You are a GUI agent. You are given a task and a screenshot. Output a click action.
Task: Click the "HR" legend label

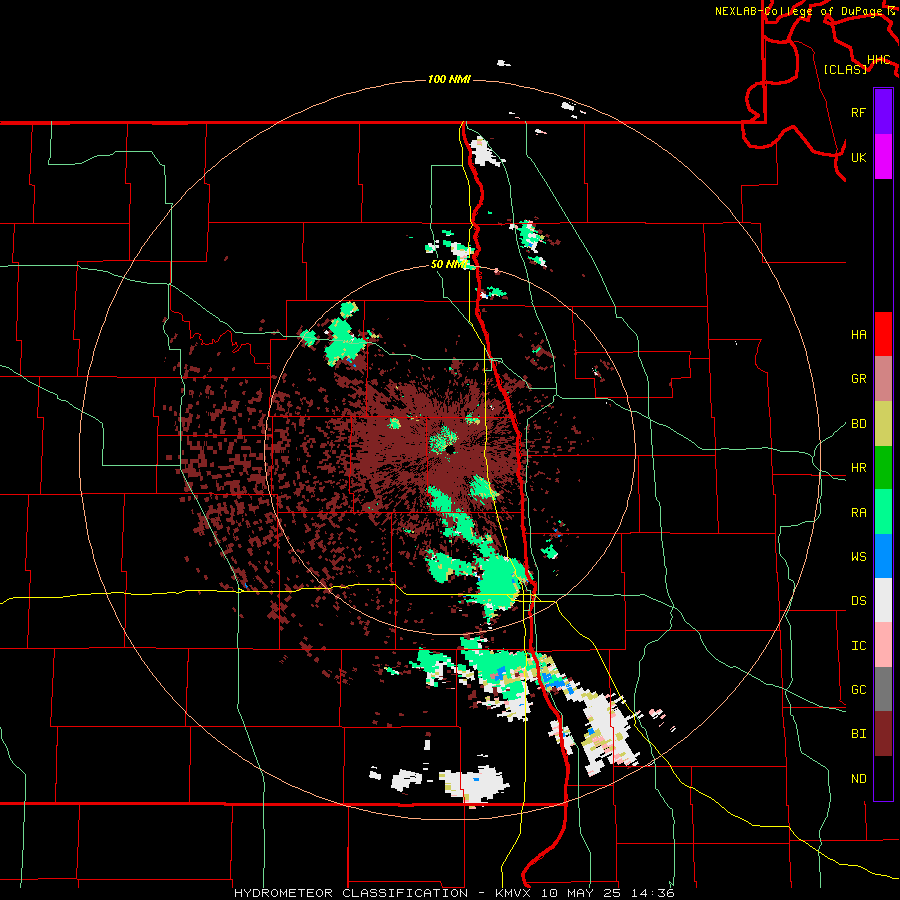coord(858,468)
